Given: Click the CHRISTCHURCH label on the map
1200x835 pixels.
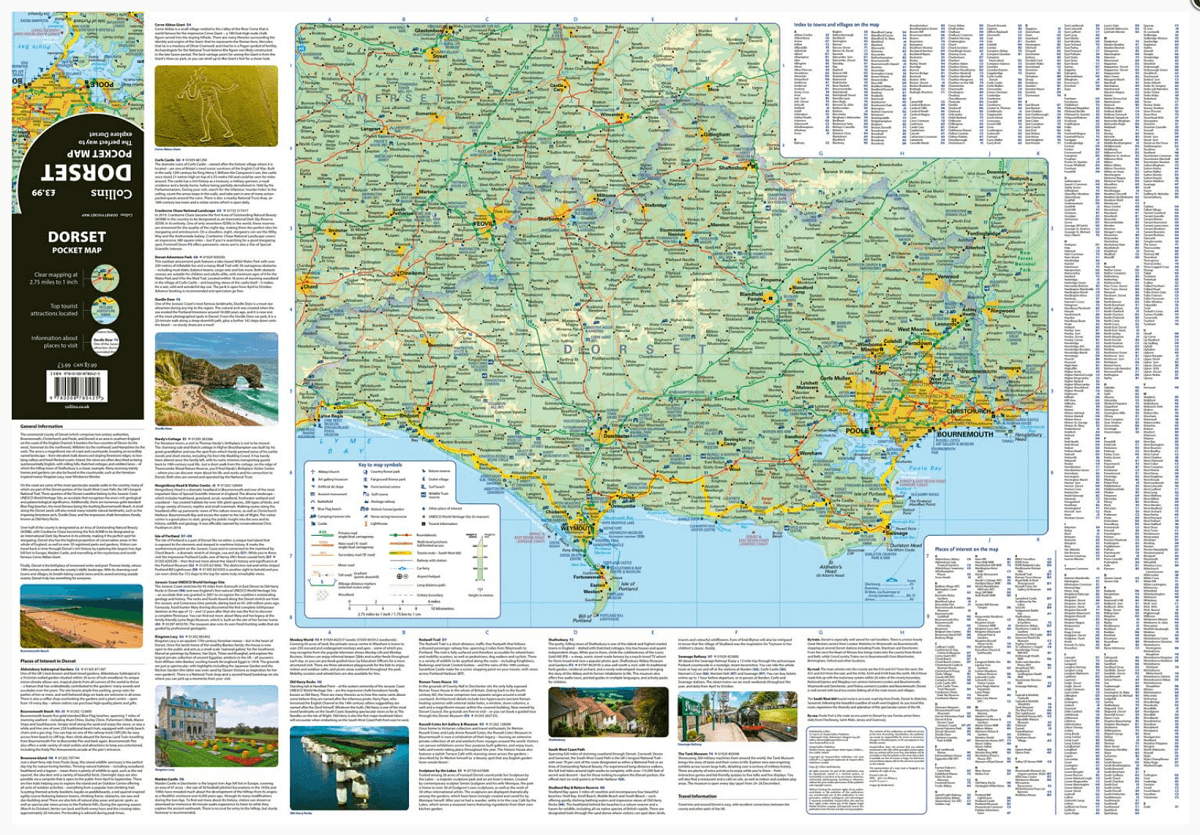Looking at the screenshot, I should [969, 411].
